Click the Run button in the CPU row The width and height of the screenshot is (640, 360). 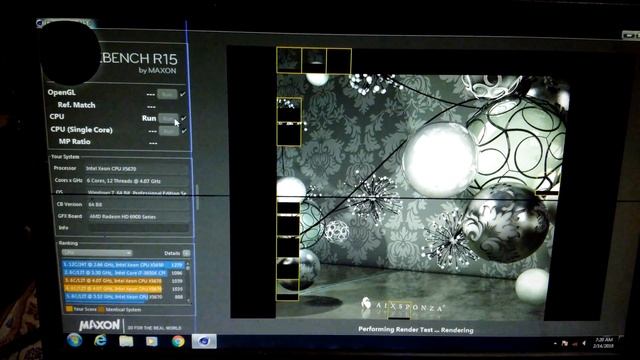(168, 118)
